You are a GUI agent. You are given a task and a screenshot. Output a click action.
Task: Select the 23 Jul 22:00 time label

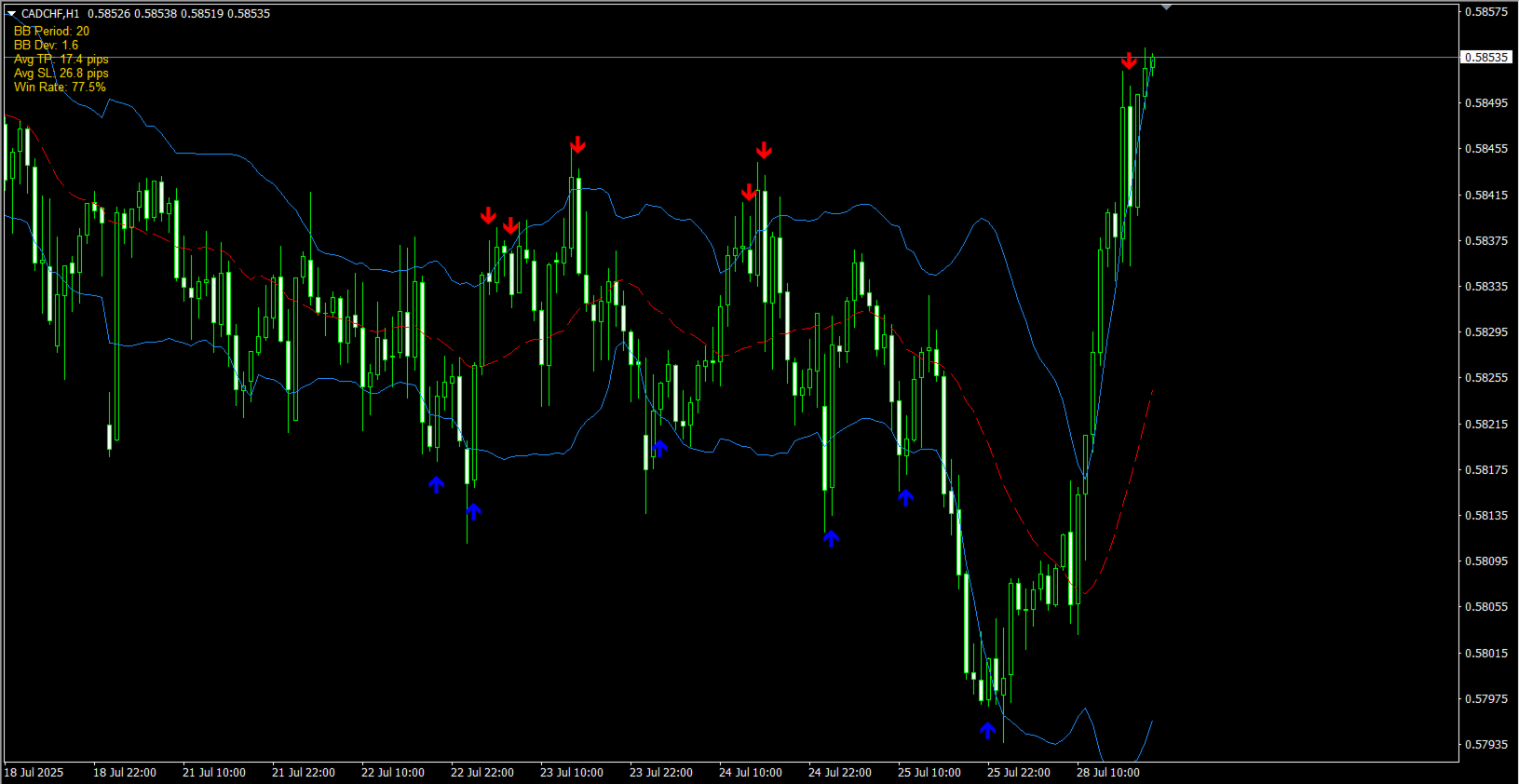click(x=661, y=773)
